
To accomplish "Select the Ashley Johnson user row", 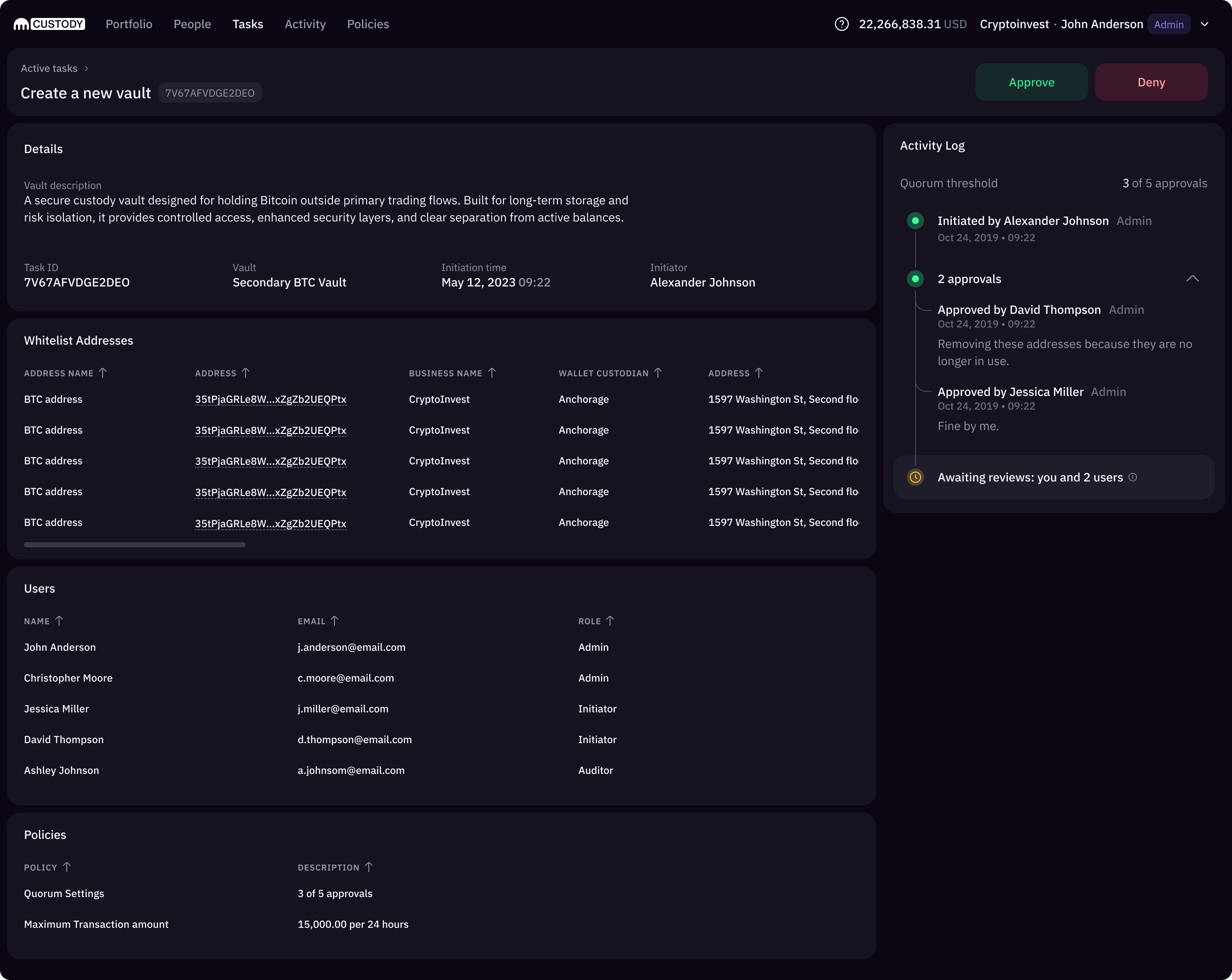I will 441,770.
